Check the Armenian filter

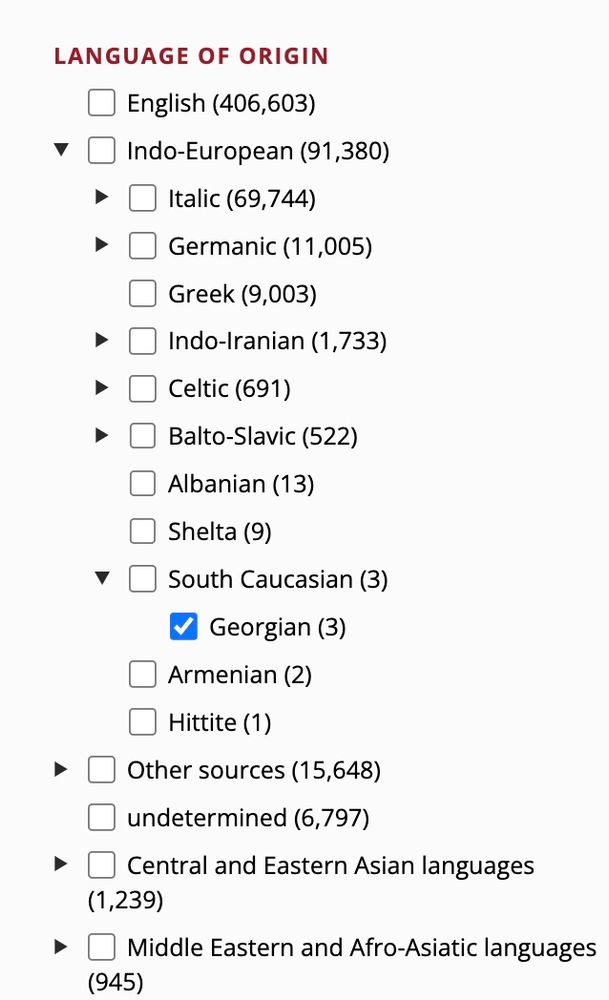tap(142, 673)
